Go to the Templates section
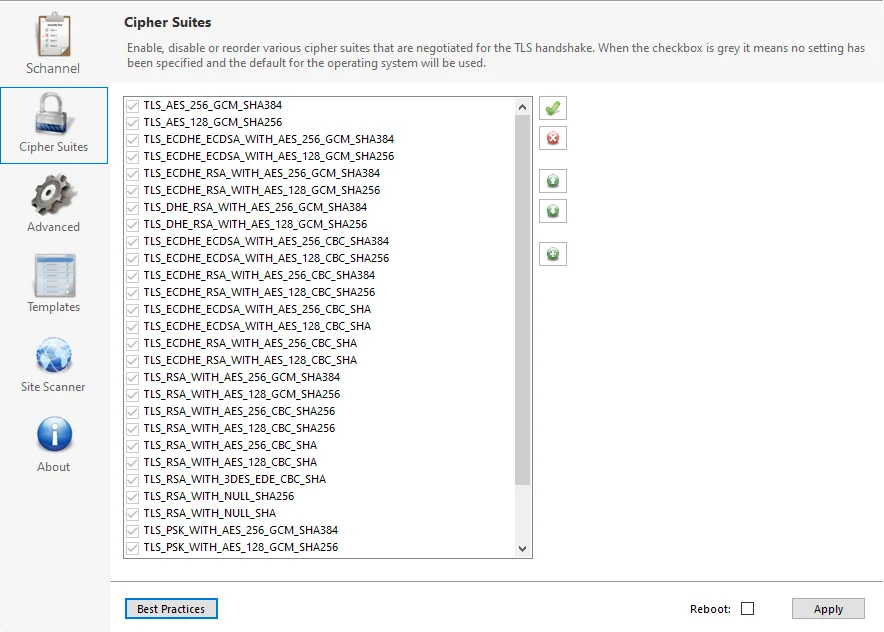This screenshot has height=632, width=884. pyautogui.click(x=54, y=284)
